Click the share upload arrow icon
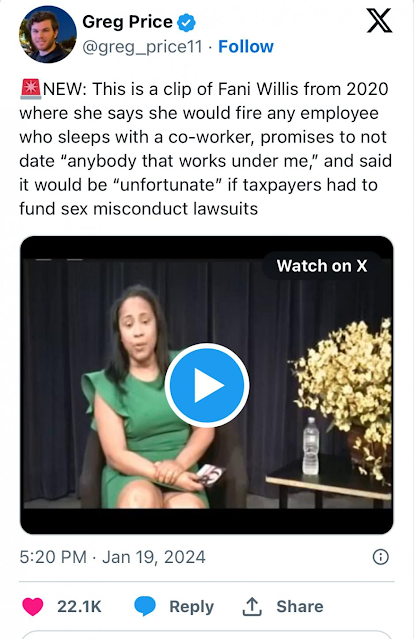This screenshot has height=639, width=414. [252, 606]
